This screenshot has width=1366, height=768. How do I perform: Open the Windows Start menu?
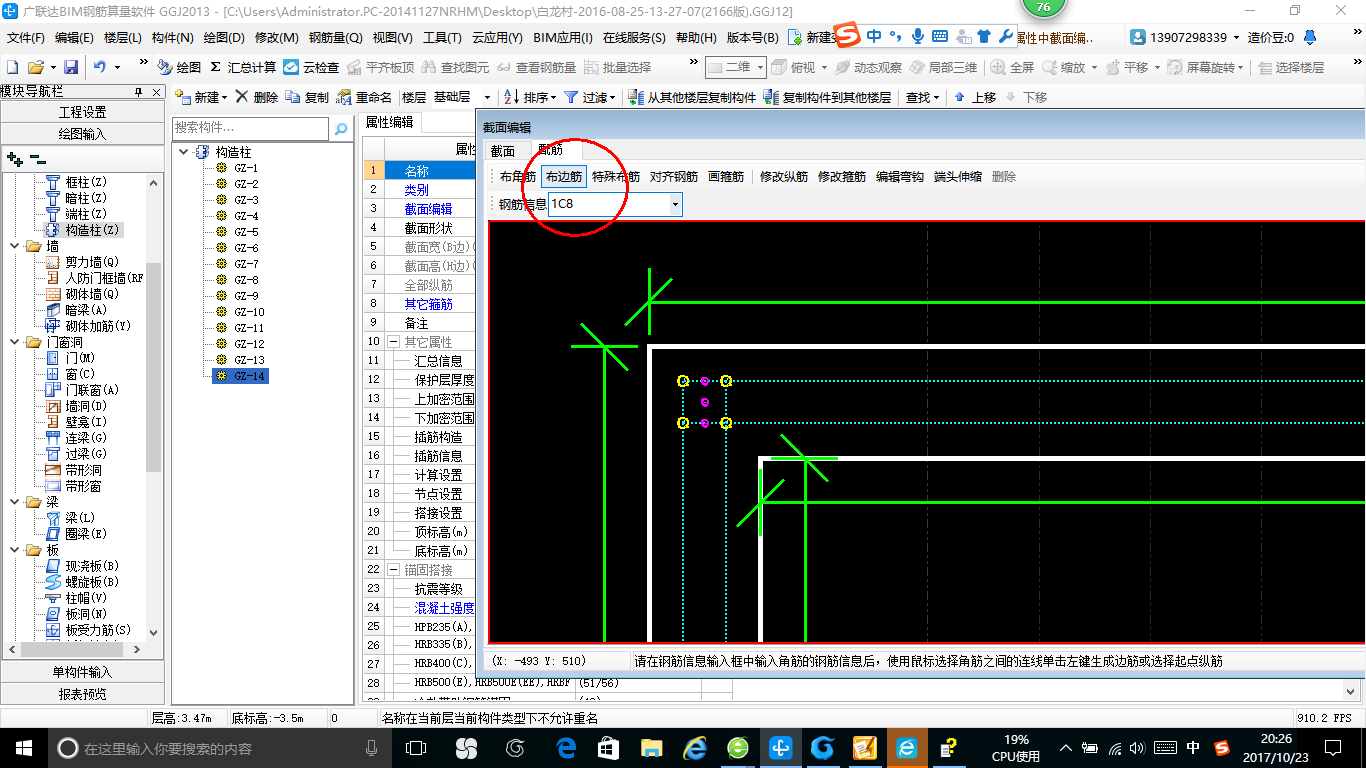point(22,747)
